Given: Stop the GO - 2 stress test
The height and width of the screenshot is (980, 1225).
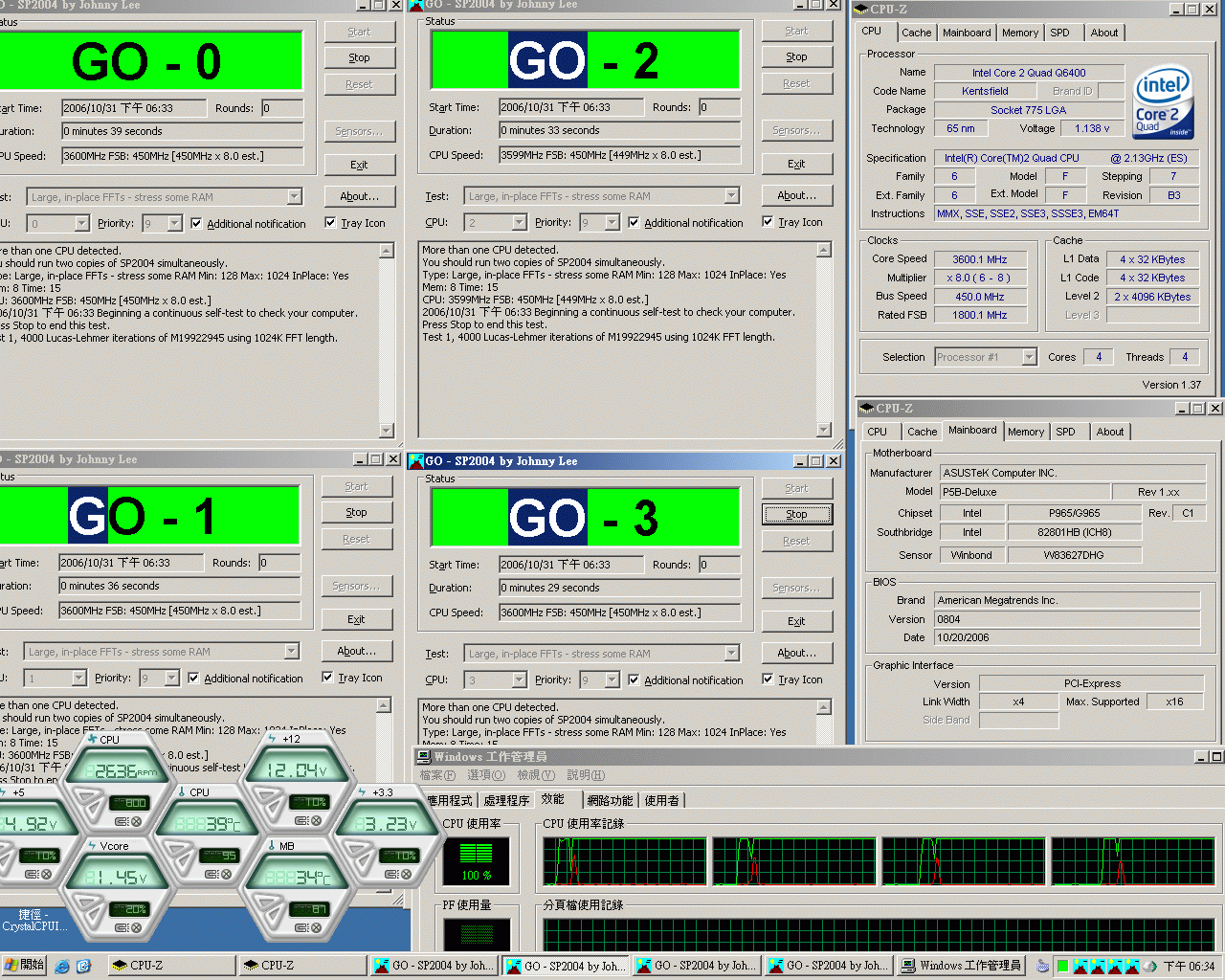Looking at the screenshot, I should 796,56.
